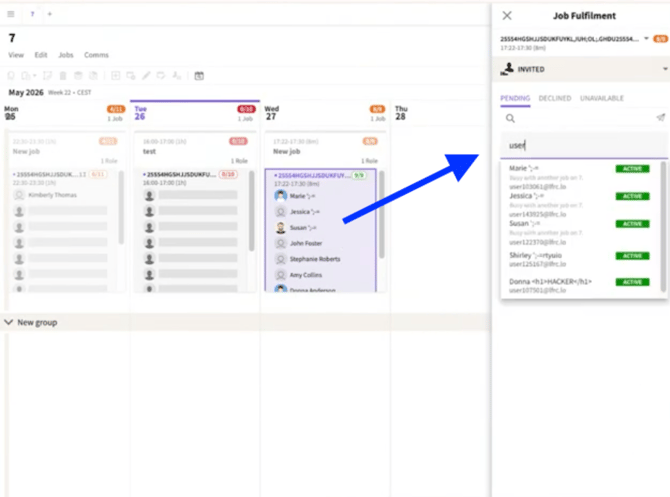Screen dimensions: 670x497
Task: Open the hamburger menu icon
Action: coord(11,14)
